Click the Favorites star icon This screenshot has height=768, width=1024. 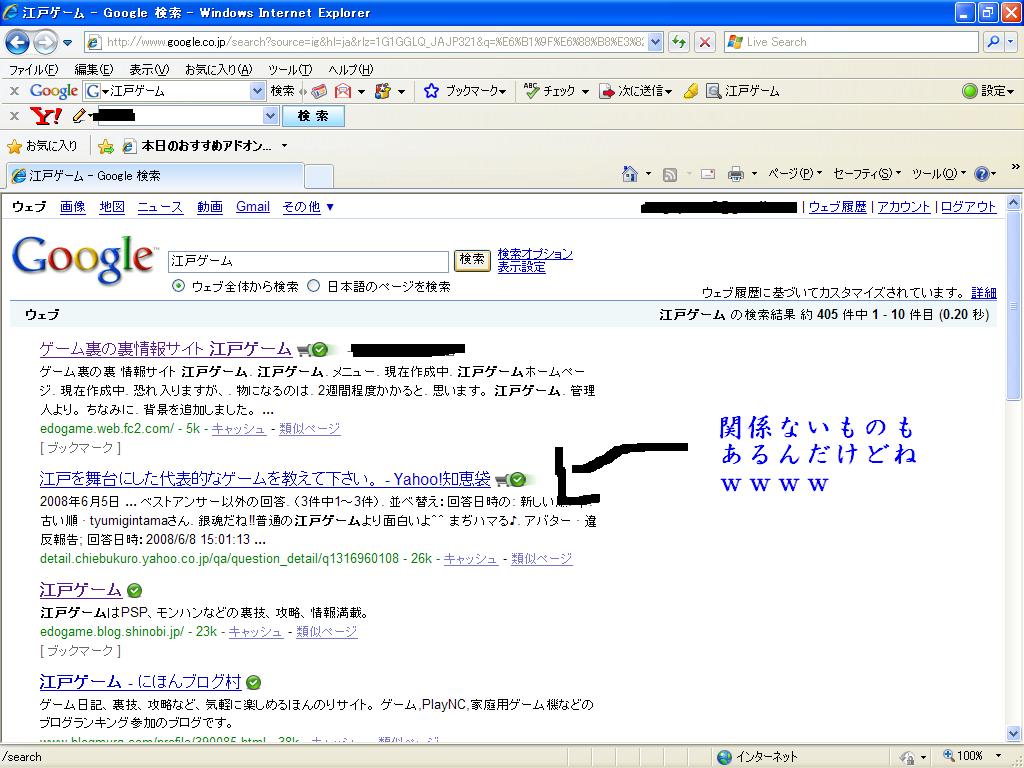14,146
